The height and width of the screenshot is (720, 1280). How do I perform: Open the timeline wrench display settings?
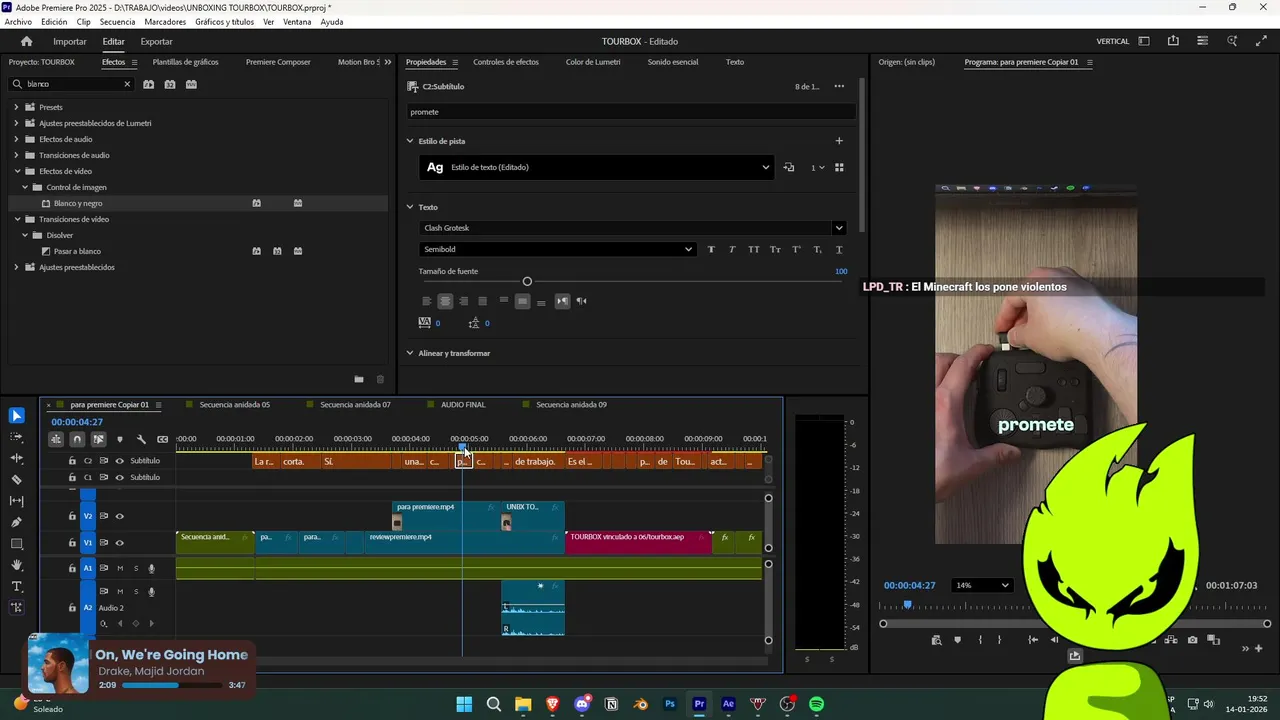click(141, 439)
